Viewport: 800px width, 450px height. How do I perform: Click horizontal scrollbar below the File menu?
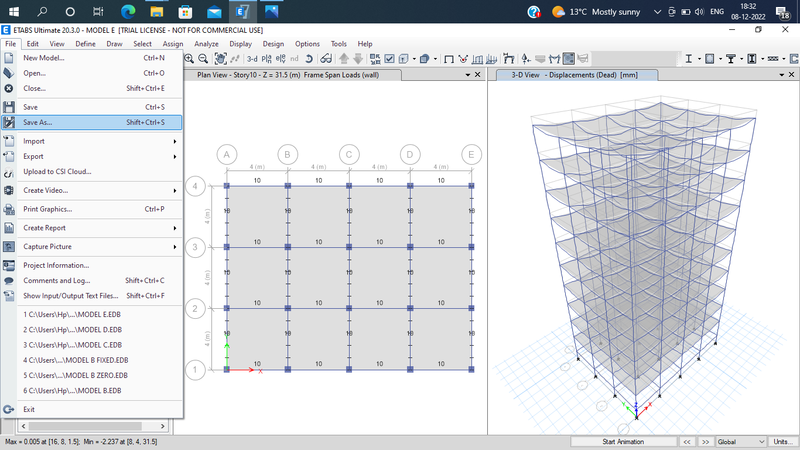(x=93, y=426)
